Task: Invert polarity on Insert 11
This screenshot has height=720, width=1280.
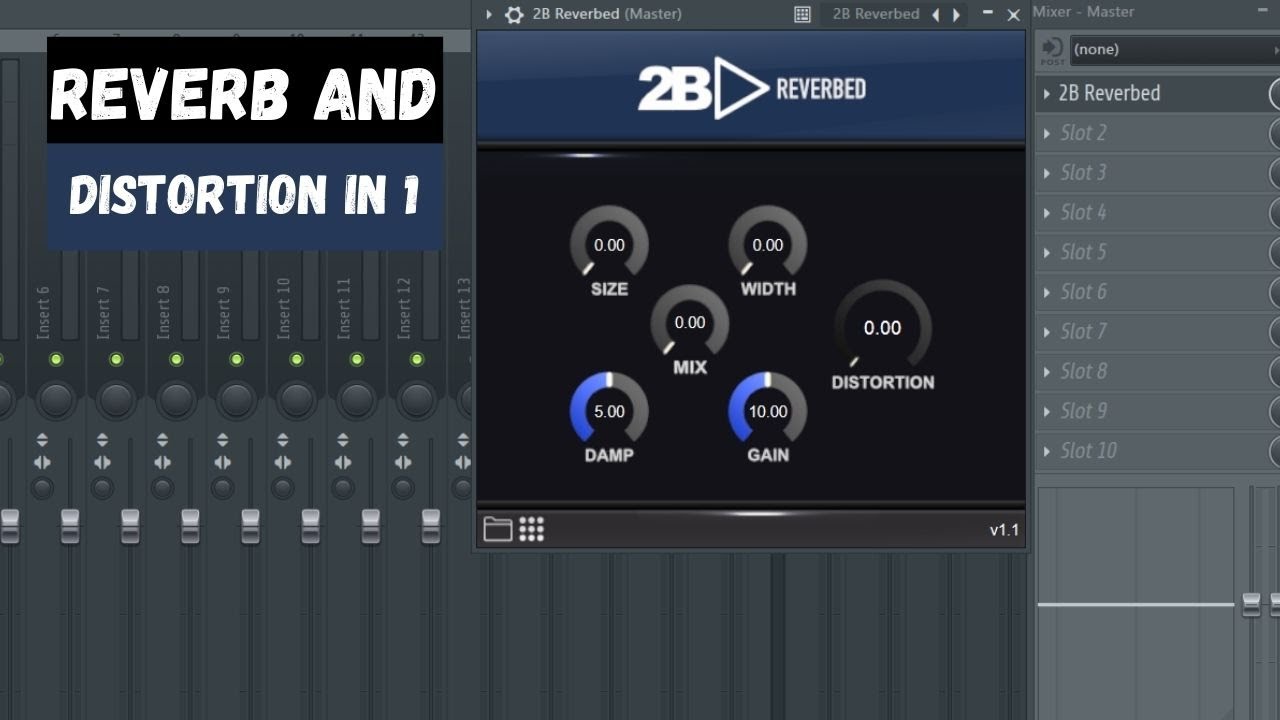Action: coord(343,439)
